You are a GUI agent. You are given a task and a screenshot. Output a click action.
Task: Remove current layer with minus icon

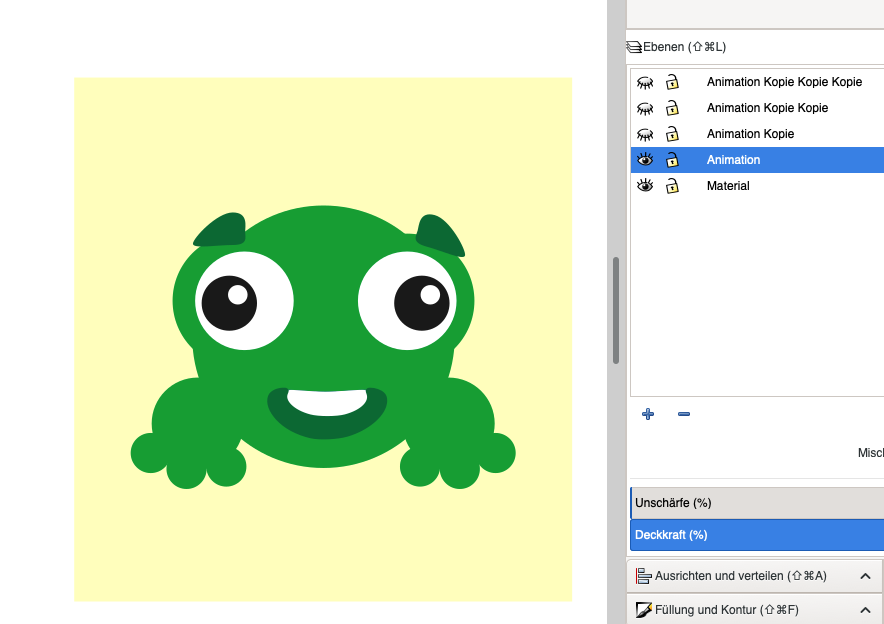click(x=684, y=414)
